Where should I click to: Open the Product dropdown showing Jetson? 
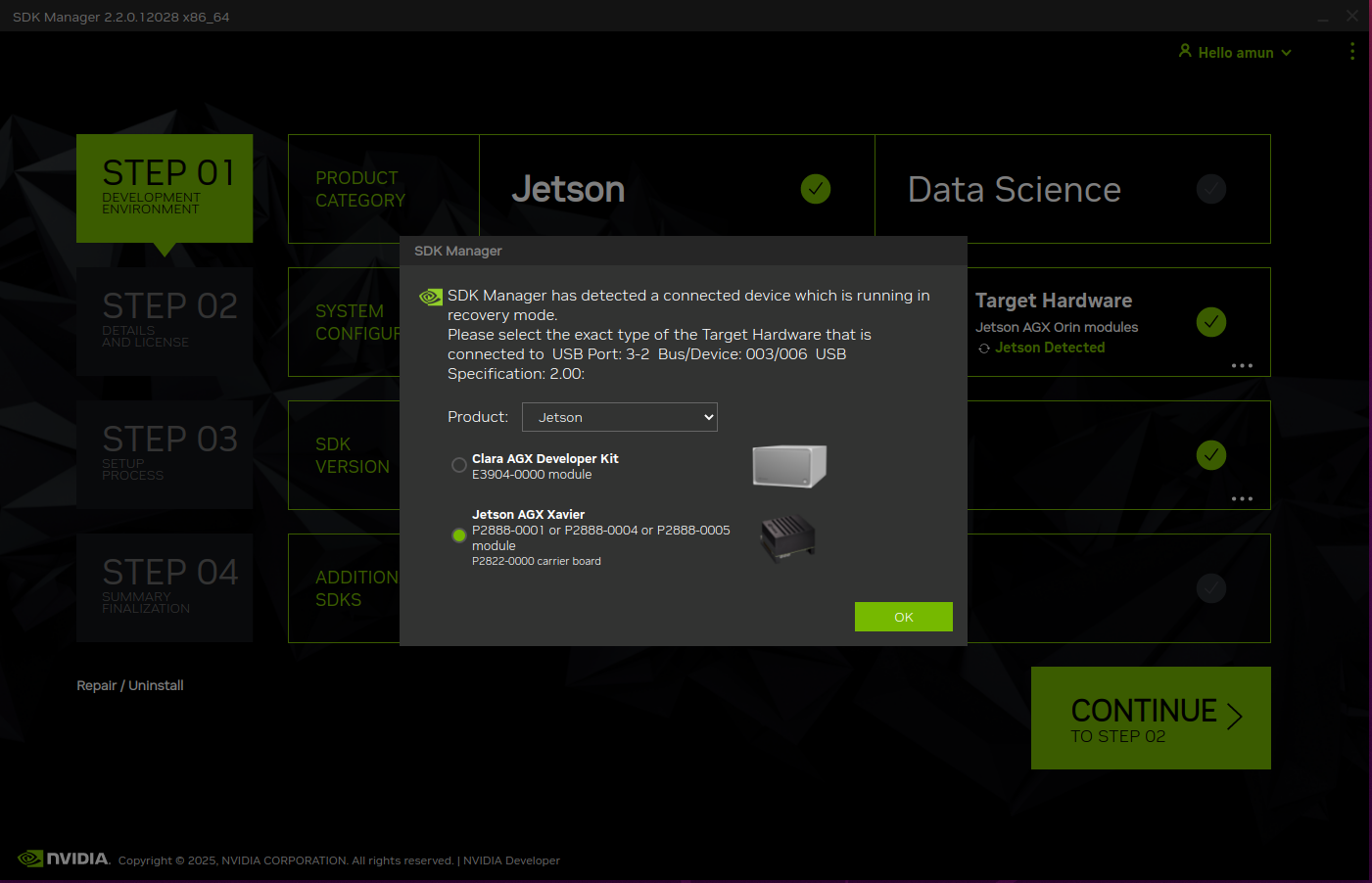point(620,417)
